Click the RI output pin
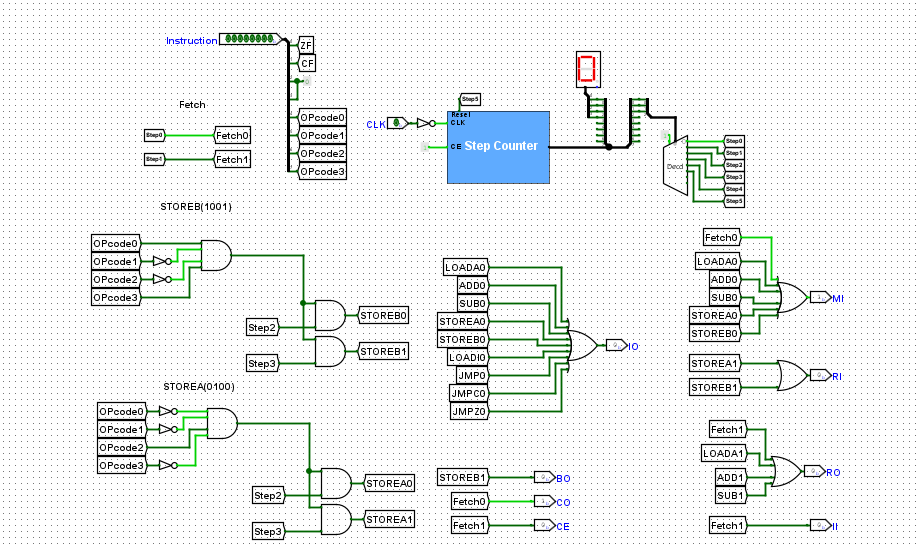This screenshot has width=921, height=548. click(820, 375)
